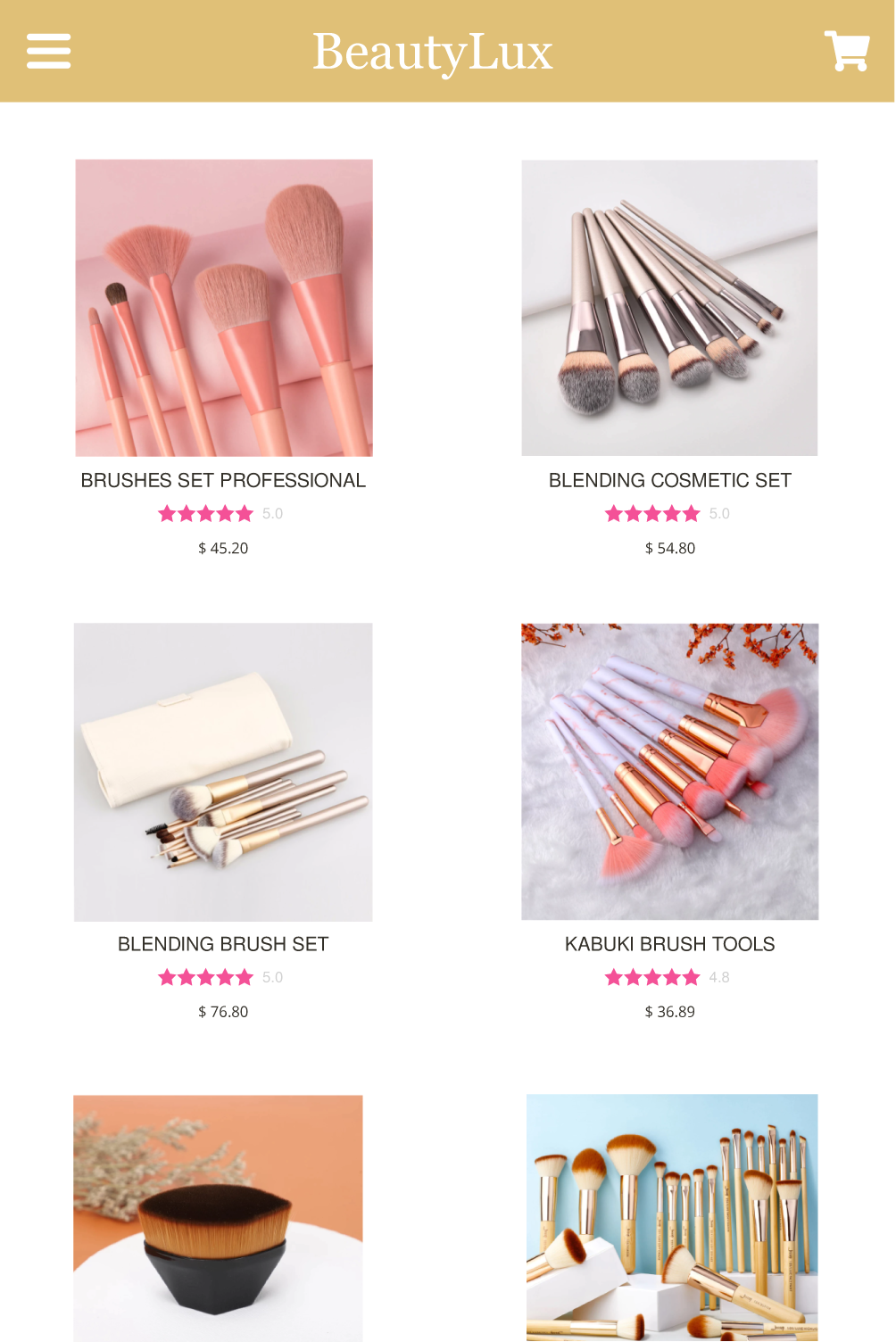The image size is (896, 1342).
Task: Open Blending Brush Set product image
Action: [223, 772]
